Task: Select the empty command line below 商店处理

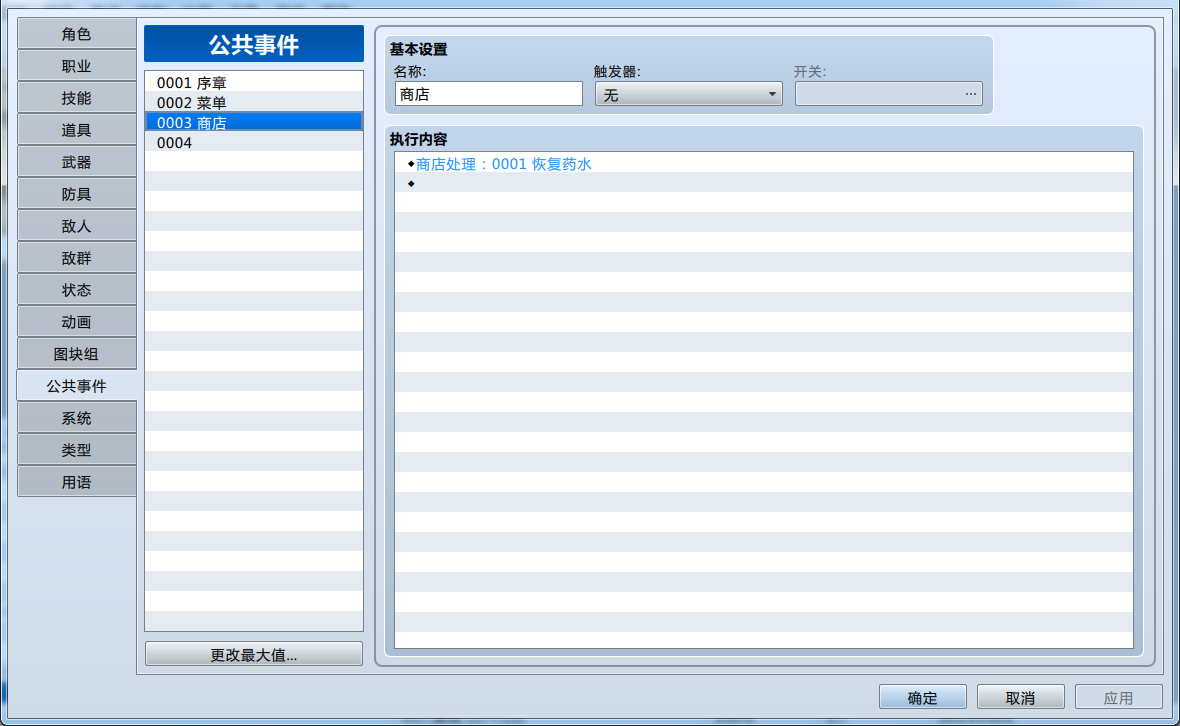Action: (764, 183)
